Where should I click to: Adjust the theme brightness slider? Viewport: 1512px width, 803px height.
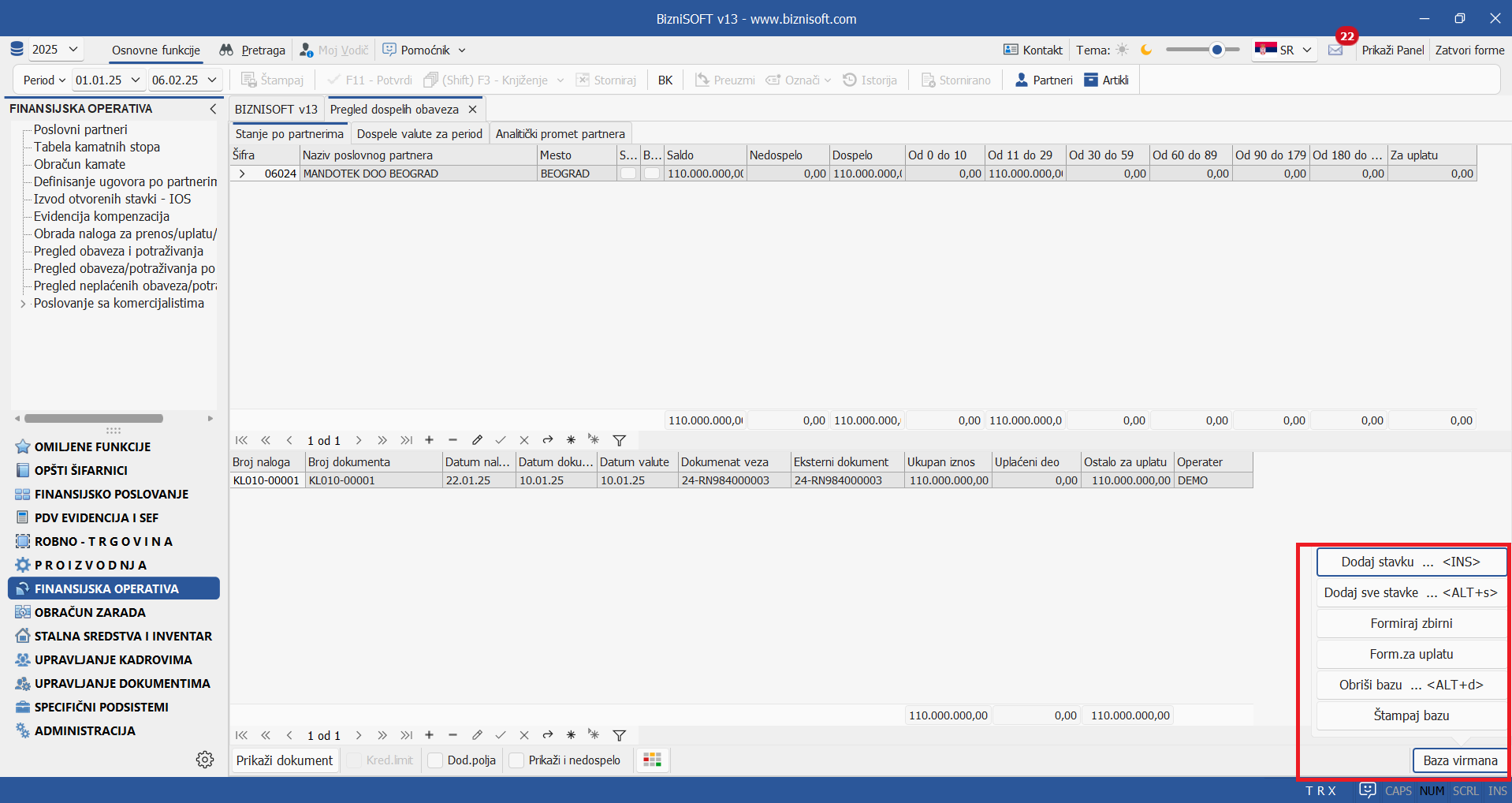click(1216, 50)
